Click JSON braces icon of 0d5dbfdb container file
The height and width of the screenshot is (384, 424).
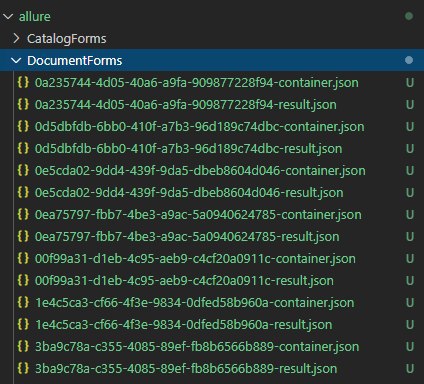[x=23, y=126]
